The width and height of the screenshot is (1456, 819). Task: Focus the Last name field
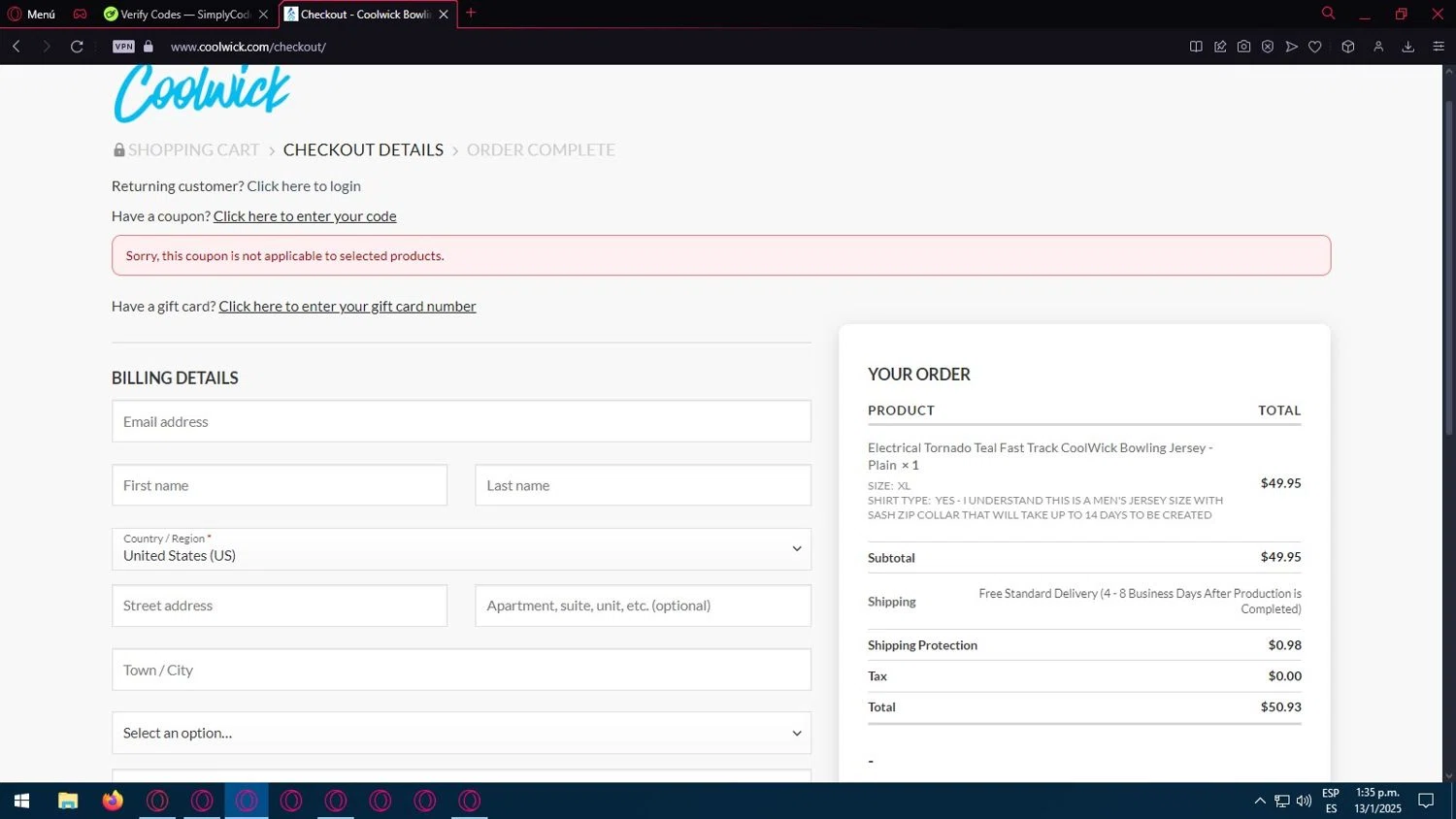click(x=643, y=485)
